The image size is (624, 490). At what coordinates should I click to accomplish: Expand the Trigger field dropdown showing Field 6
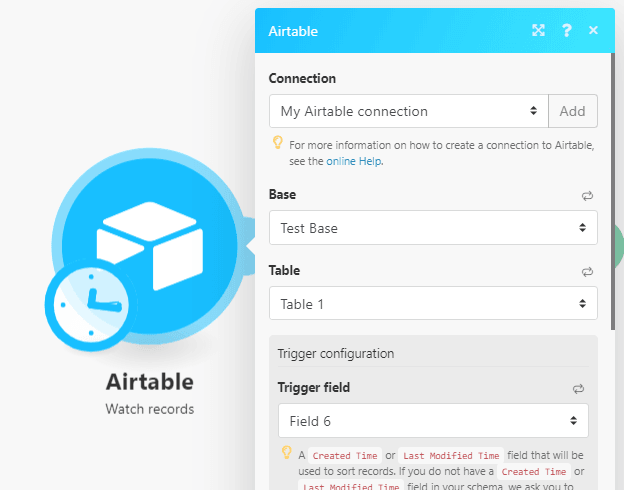pos(433,421)
